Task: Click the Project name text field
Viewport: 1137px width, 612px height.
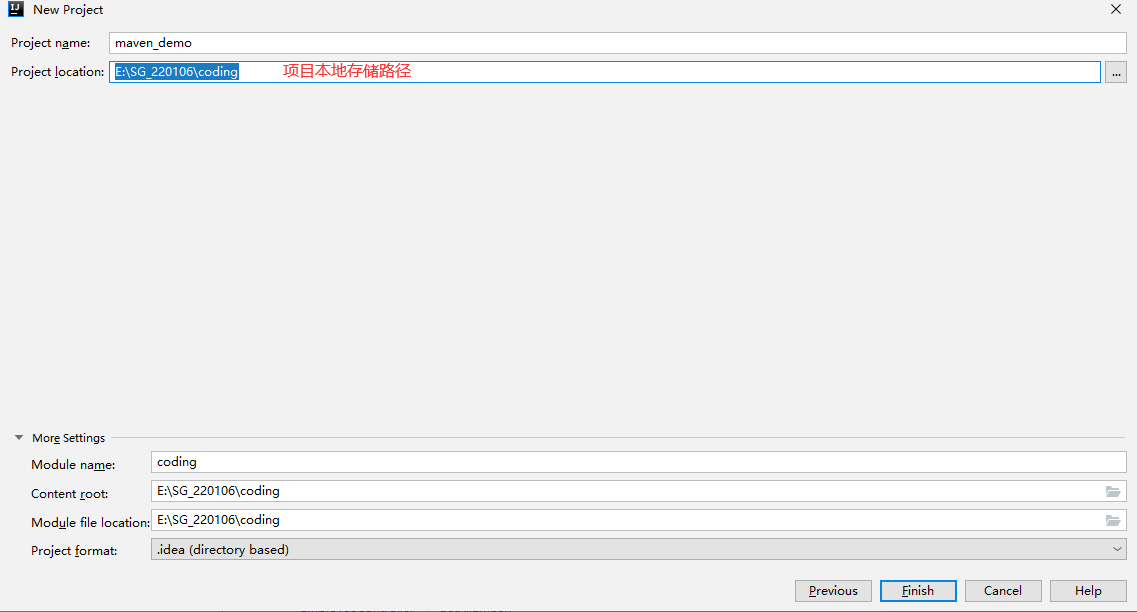Action: 617,43
